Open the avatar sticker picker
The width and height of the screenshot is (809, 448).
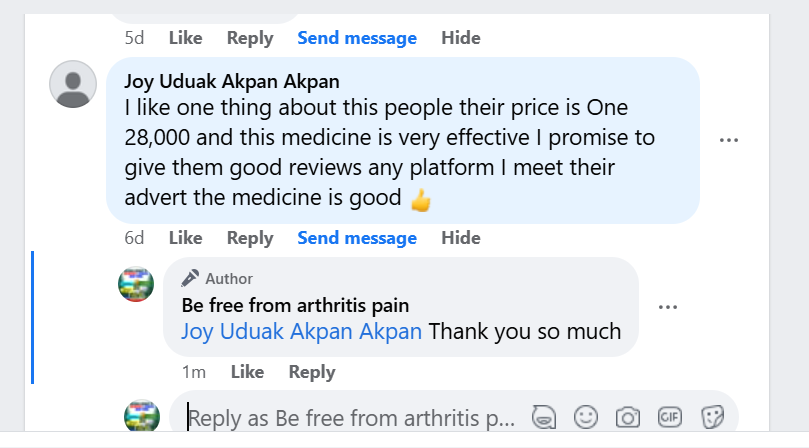pyautogui.click(x=544, y=416)
